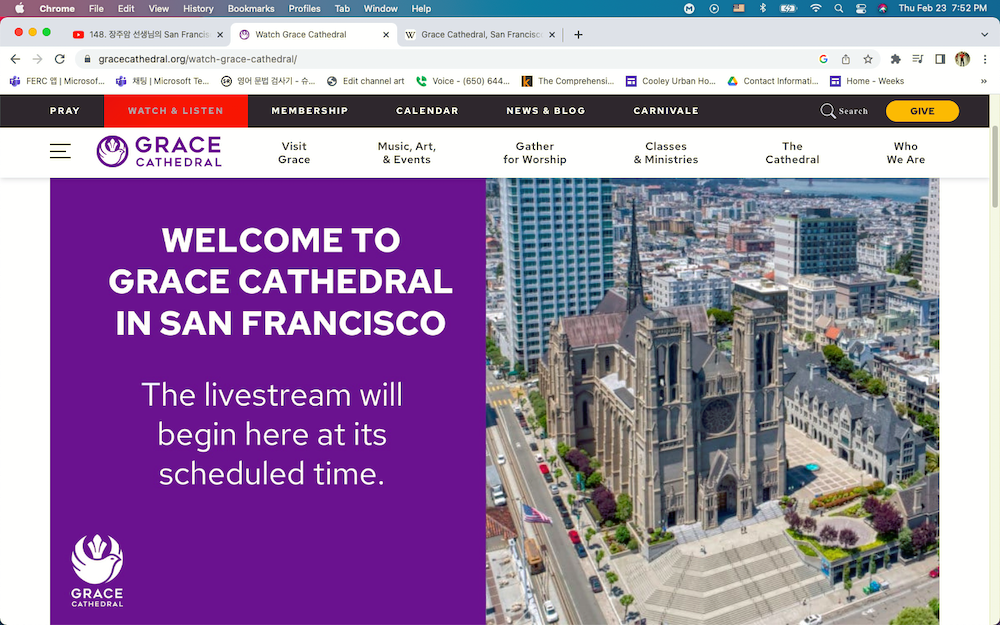1000x625 pixels.
Task: Open the Music, Art, & Events menu
Action: coord(407,153)
